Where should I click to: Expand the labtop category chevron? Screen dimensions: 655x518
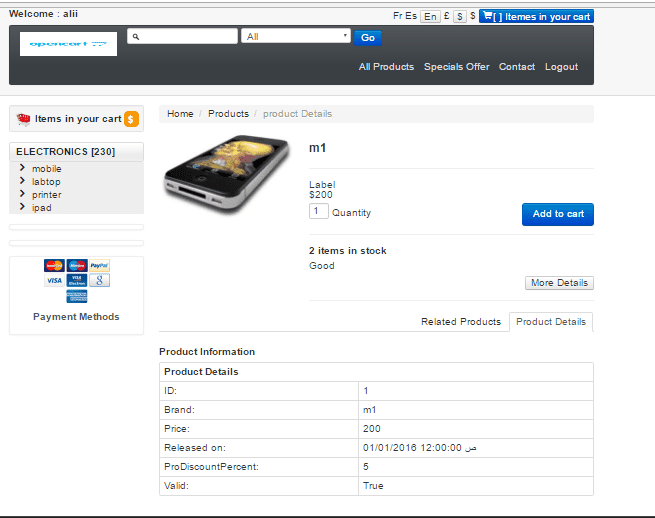(x=22, y=181)
